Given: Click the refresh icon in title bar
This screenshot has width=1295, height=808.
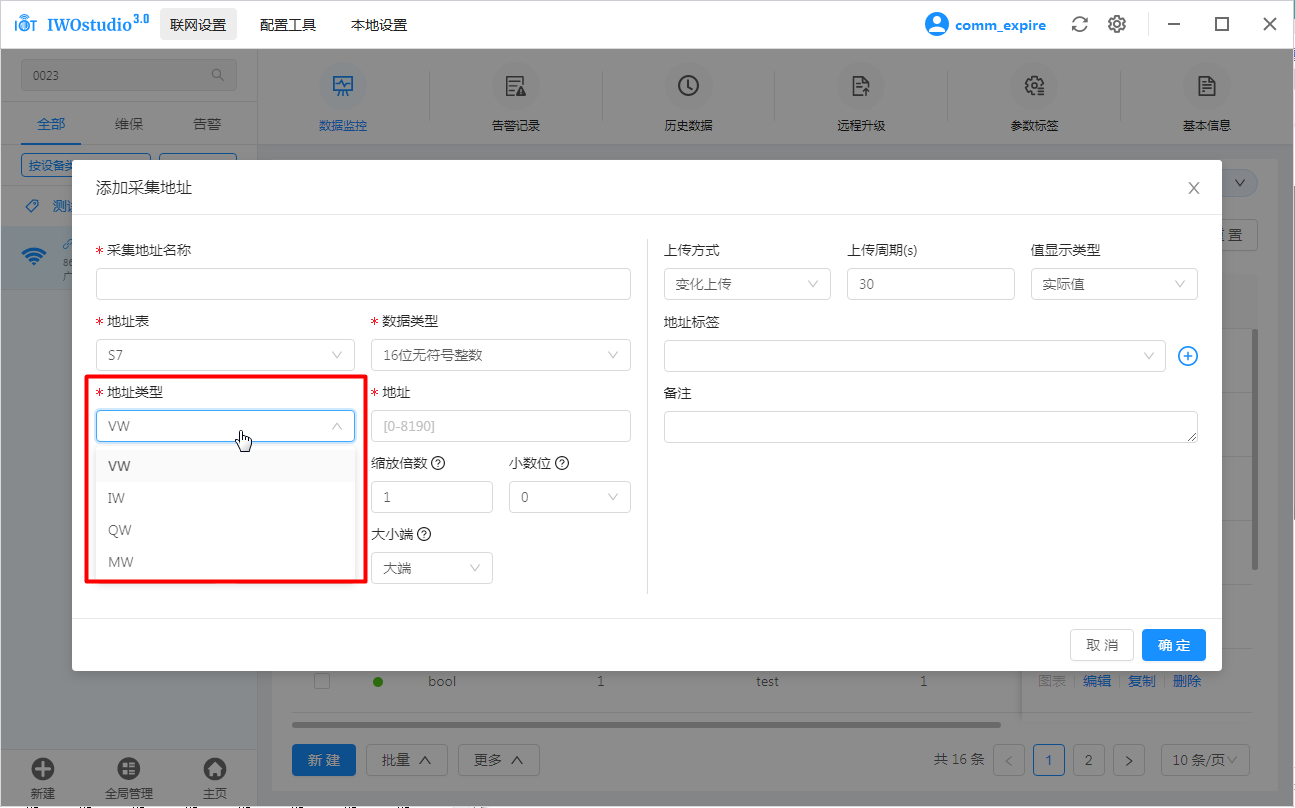Looking at the screenshot, I should tap(1079, 25).
